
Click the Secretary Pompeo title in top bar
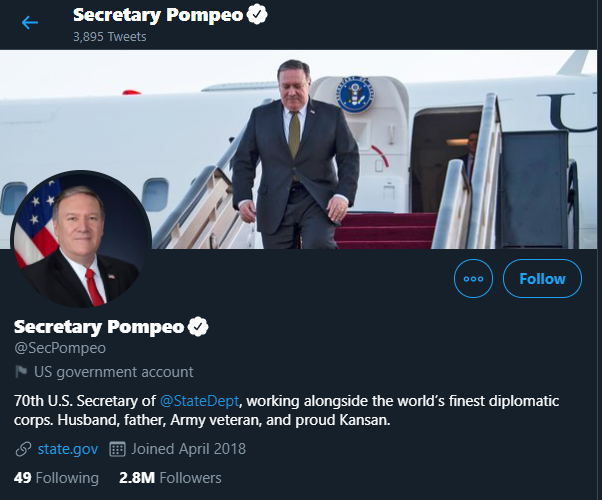[158, 16]
